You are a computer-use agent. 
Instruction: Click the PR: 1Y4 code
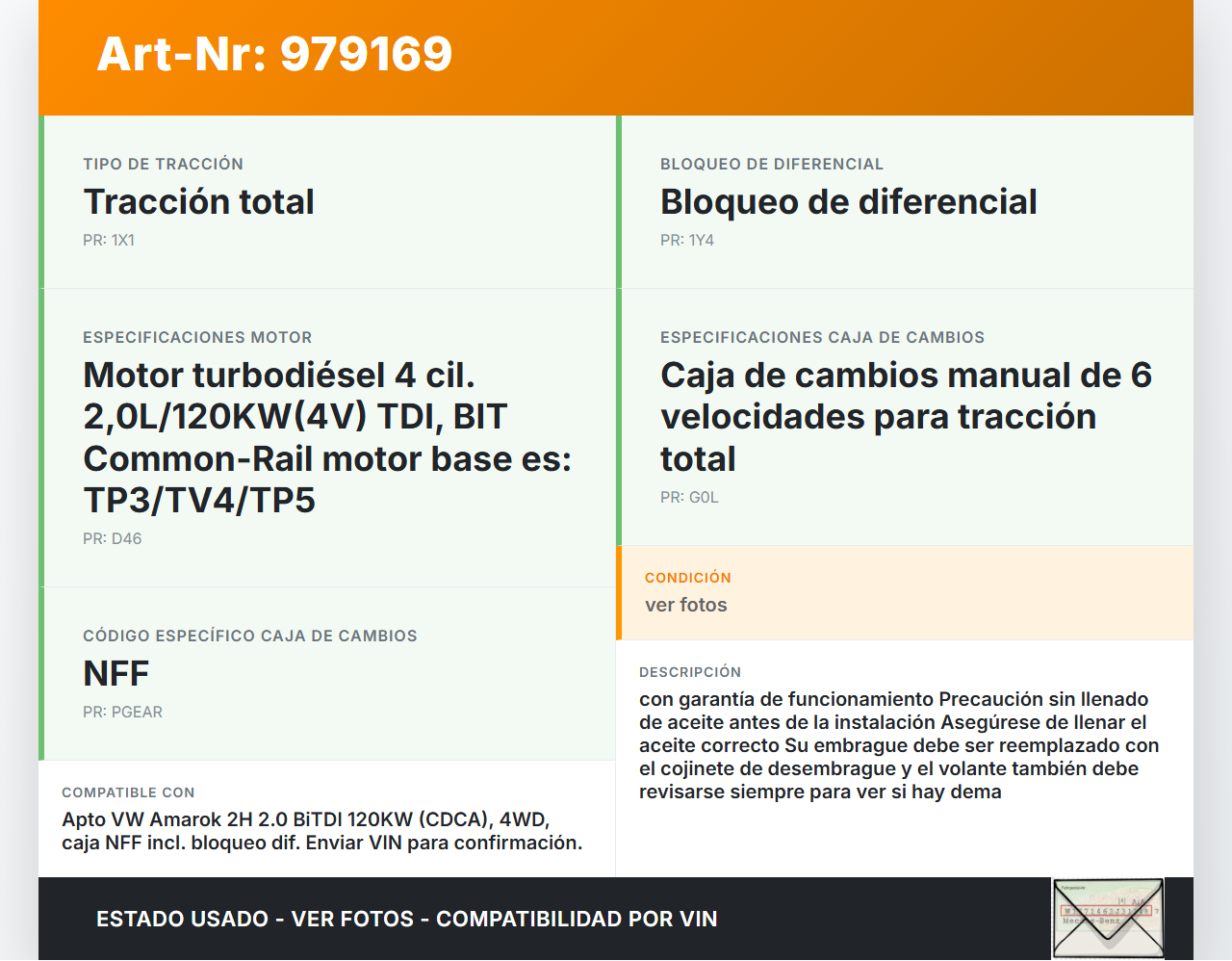click(687, 241)
